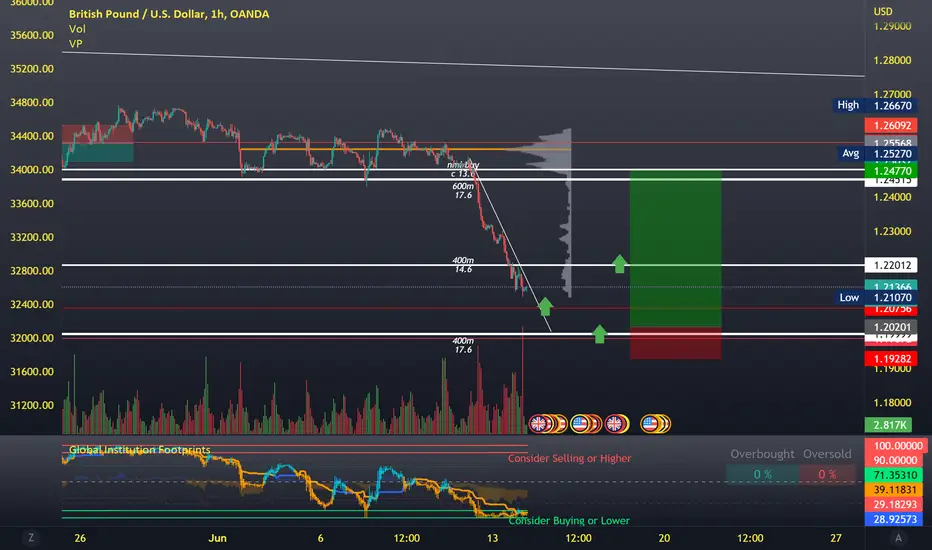The image size is (932, 550).
Task: Click the green 1.24770 price tag
Action: (x=891, y=171)
